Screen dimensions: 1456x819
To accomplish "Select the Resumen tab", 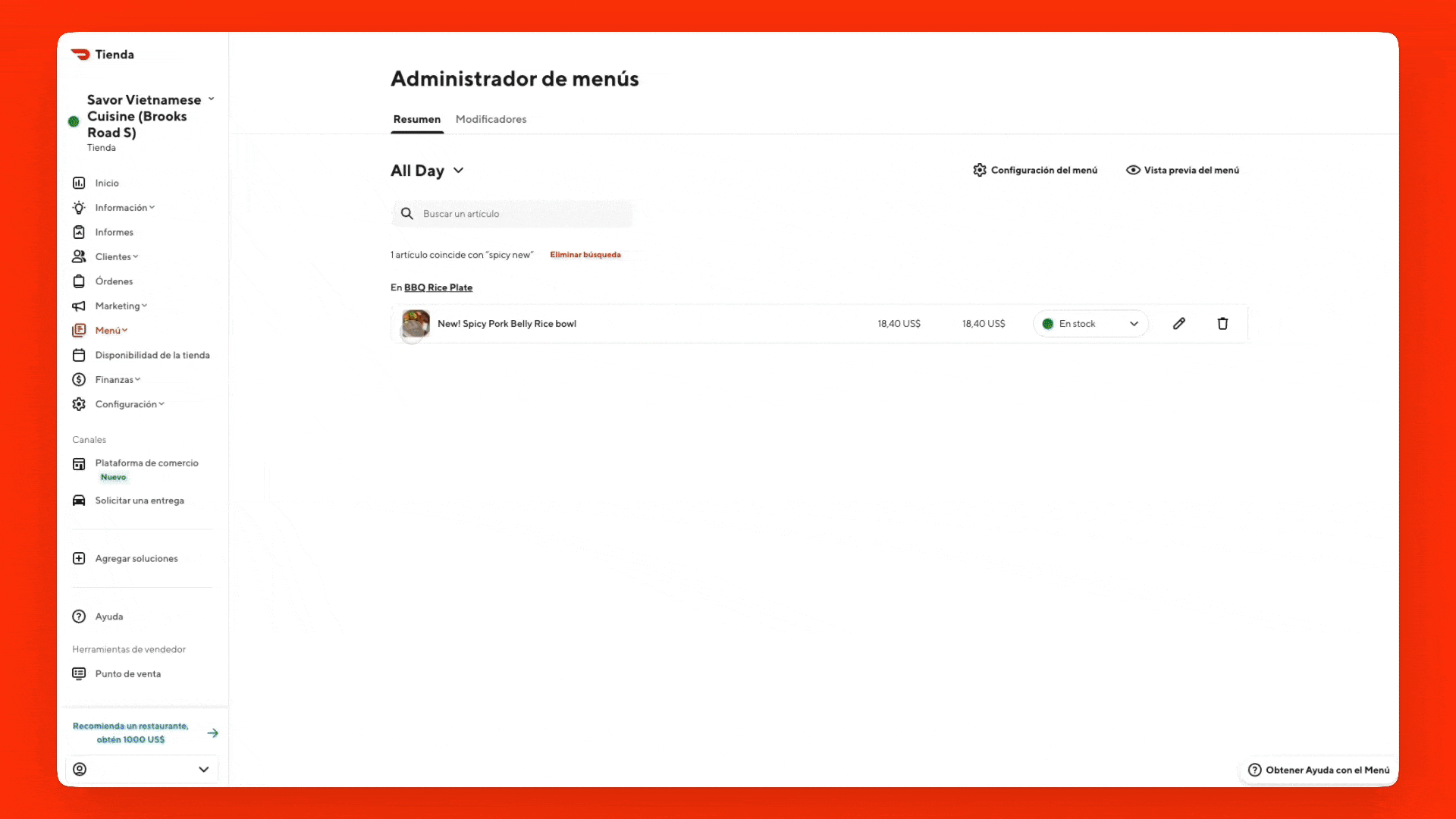I will click(416, 119).
